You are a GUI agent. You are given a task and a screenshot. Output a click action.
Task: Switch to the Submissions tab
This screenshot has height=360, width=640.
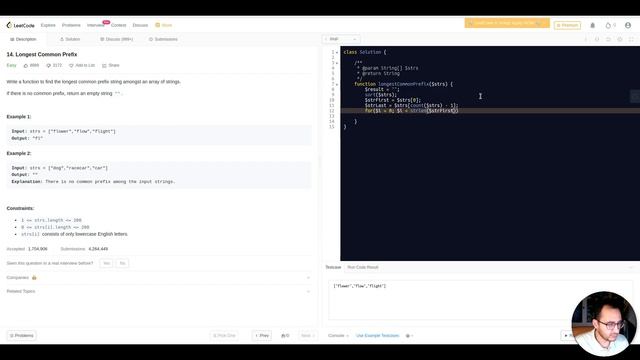(x=163, y=39)
